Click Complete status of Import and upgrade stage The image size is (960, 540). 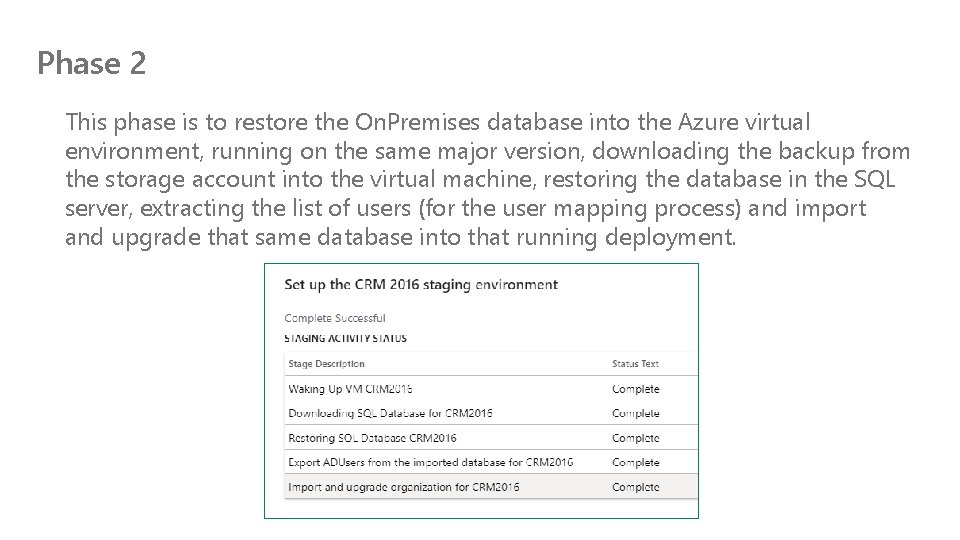635,487
